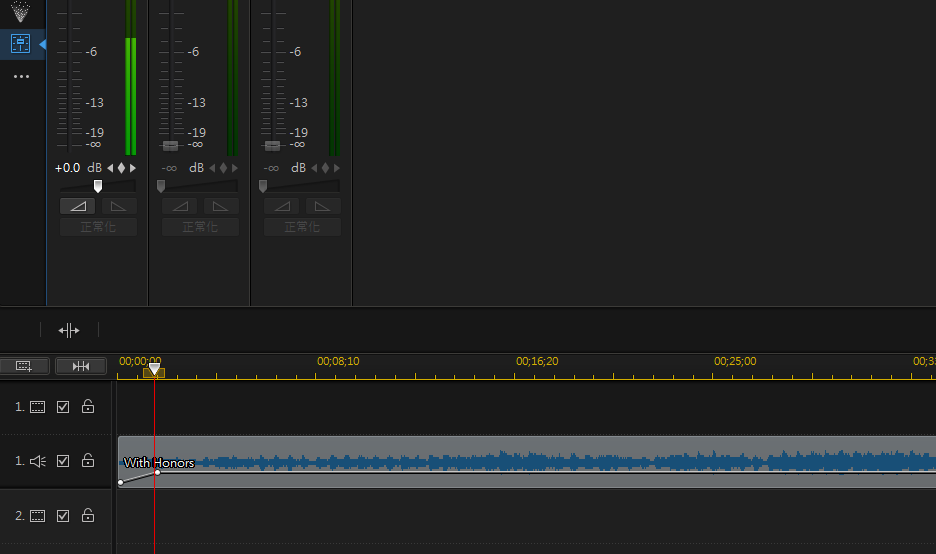
Task: Lock audio track 1 padlock
Action: pos(88,460)
